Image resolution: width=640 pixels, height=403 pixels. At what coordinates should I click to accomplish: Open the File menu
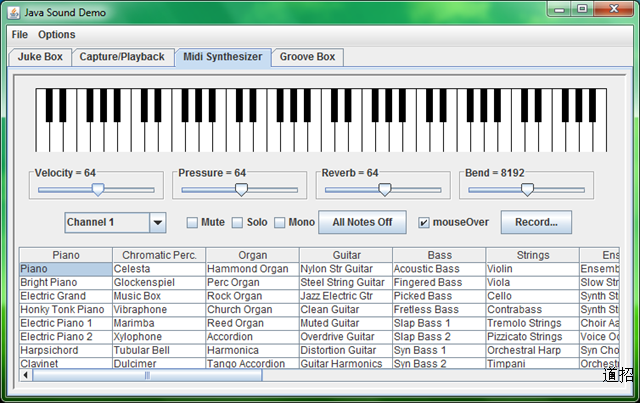click(20, 35)
